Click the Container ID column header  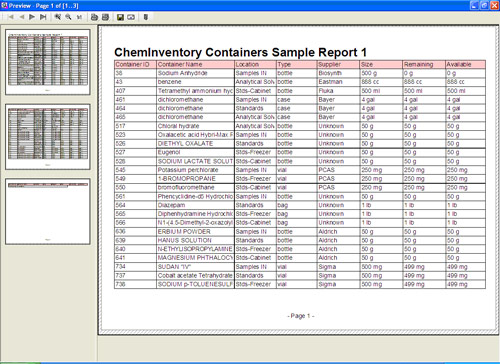click(x=135, y=64)
